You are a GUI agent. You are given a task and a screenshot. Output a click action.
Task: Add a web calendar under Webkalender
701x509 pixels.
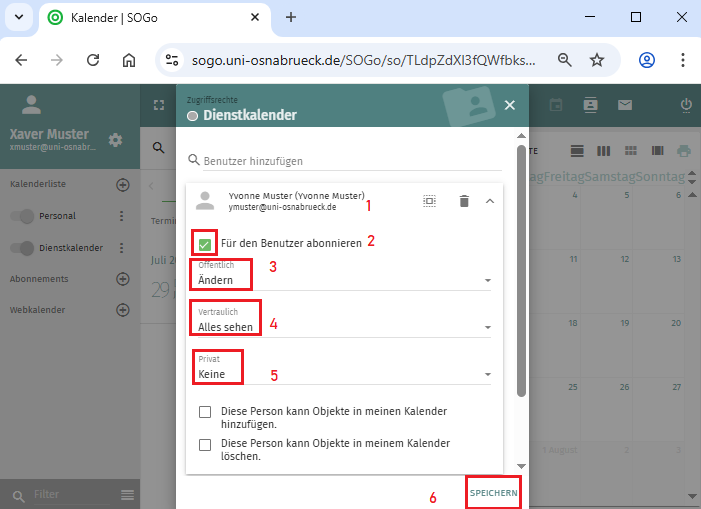(x=123, y=310)
